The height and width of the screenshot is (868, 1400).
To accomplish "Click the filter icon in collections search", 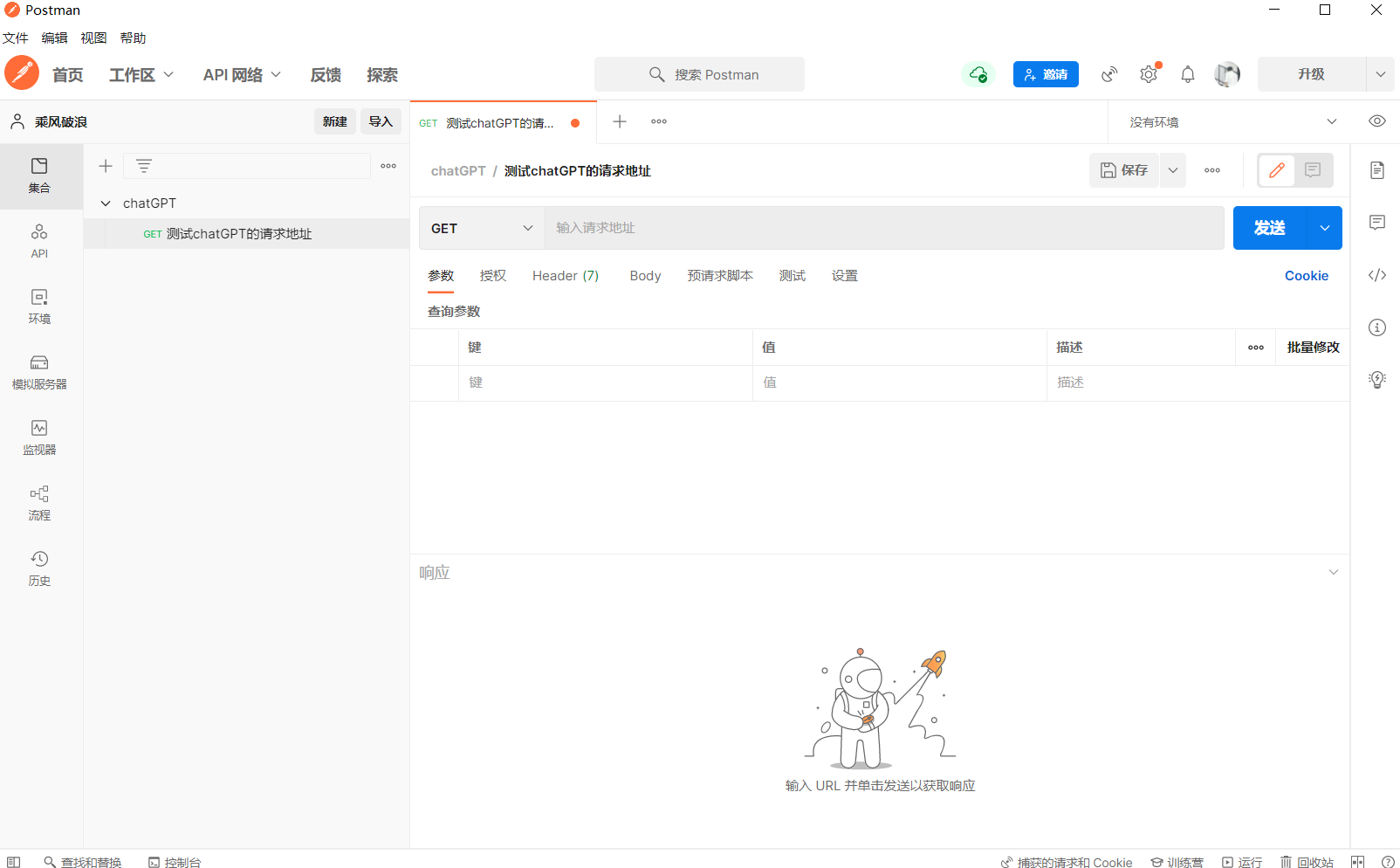I will tap(144, 166).
